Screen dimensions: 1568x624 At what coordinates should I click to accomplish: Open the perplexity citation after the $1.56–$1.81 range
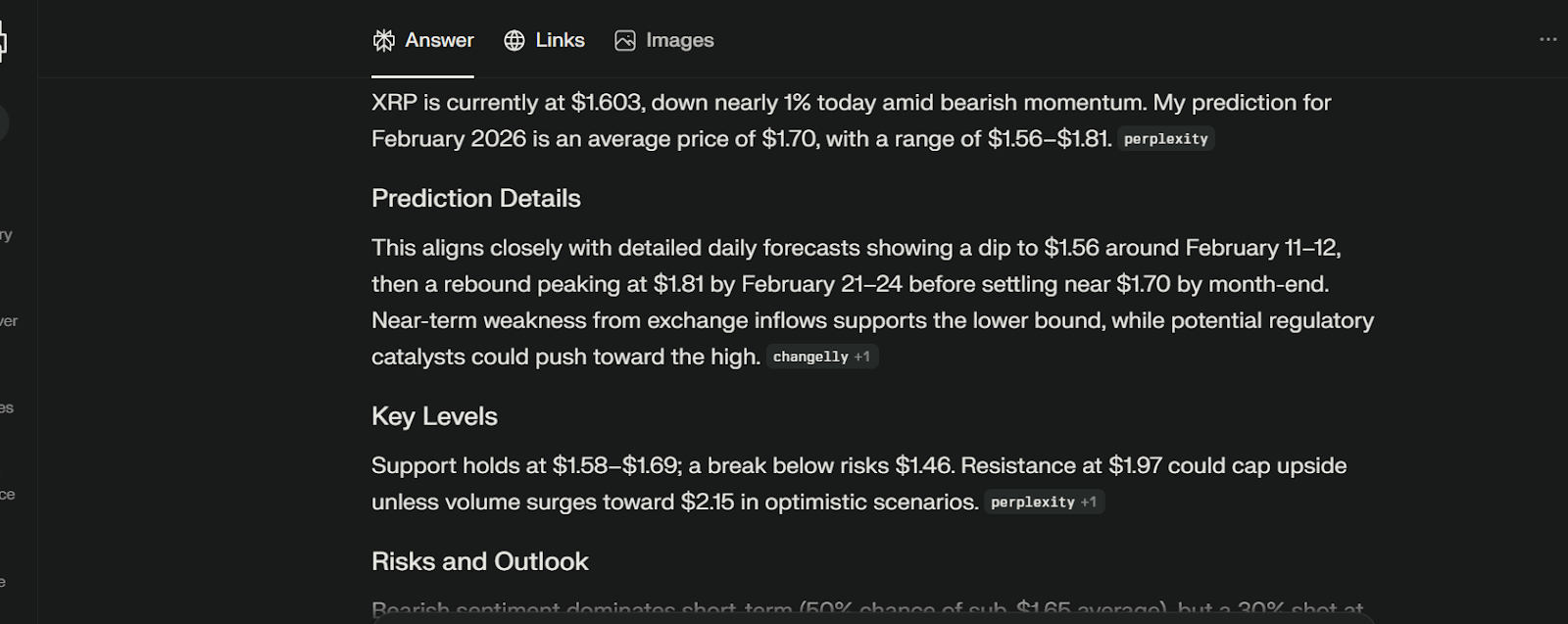[x=1165, y=139]
